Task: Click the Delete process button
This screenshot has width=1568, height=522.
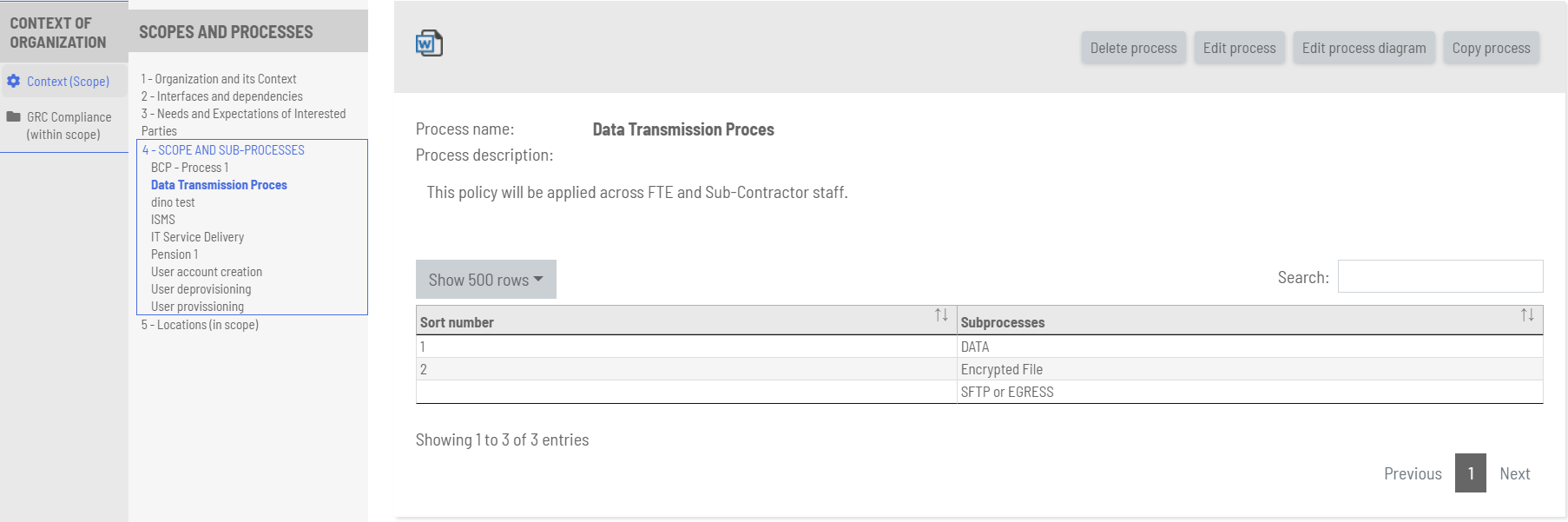Action: pyautogui.click(x=1133, y=48)
